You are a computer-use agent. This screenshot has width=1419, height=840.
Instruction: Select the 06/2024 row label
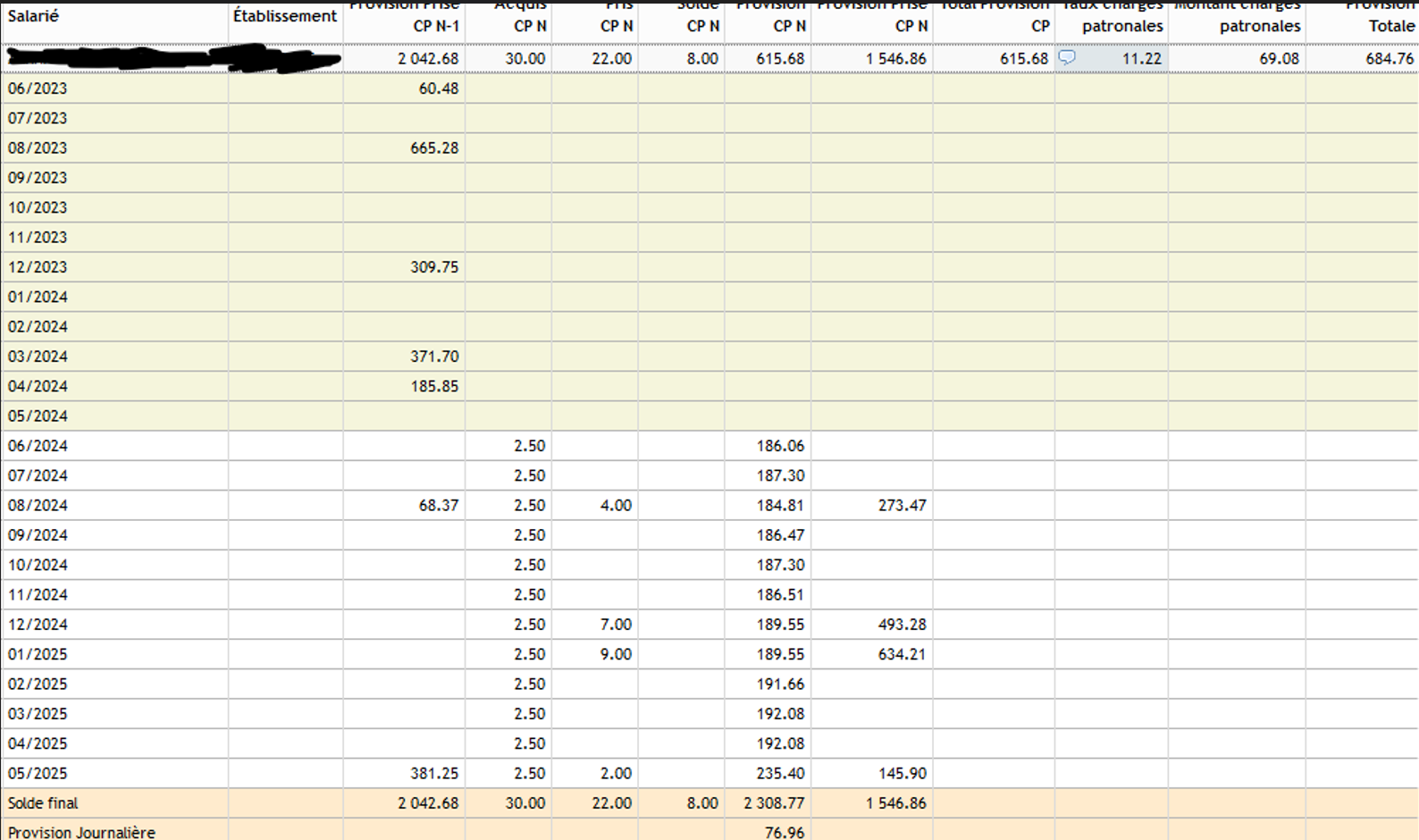(x=38, y=446)
